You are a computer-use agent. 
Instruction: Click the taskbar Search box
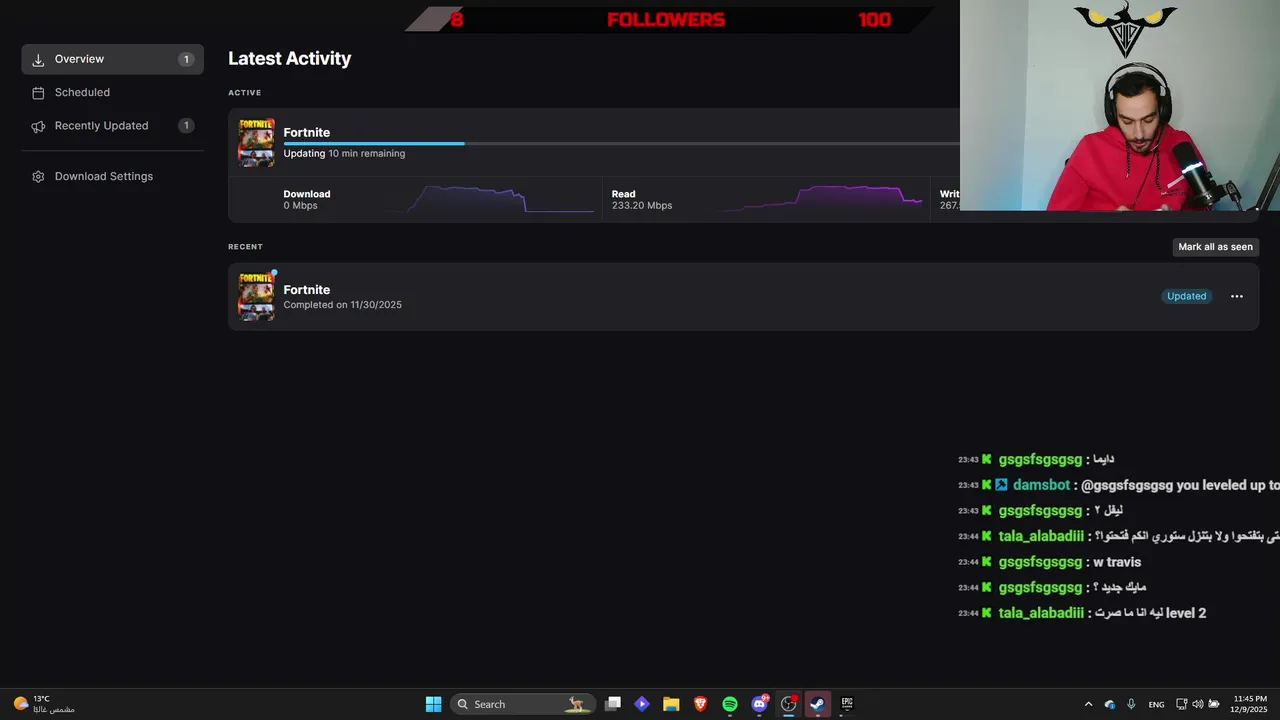pyautogui.click(x=523, y=704)
